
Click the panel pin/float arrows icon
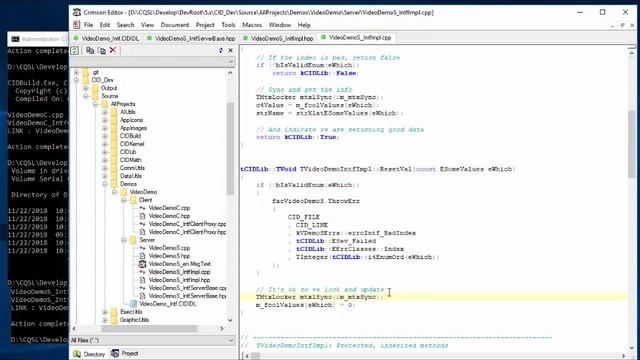[221, 50]
